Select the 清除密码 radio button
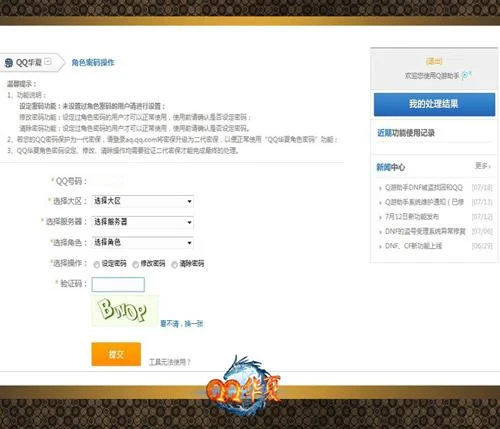 [x=174, y=264]
